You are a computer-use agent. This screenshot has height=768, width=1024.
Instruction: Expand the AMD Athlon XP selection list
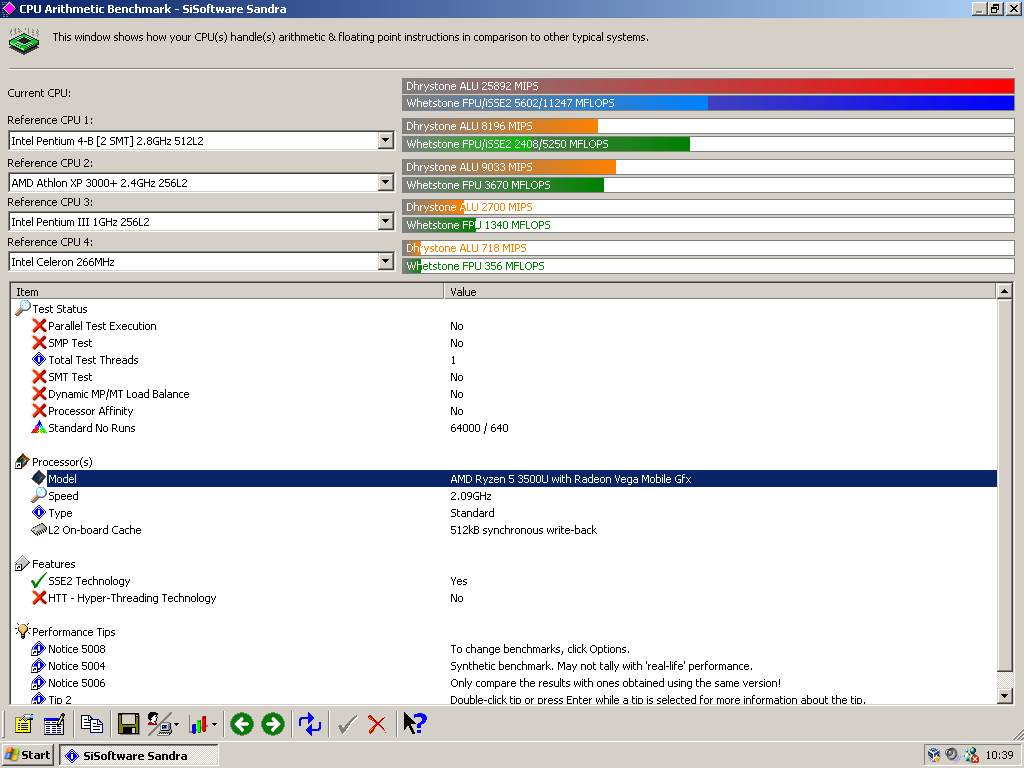point(386,181)
